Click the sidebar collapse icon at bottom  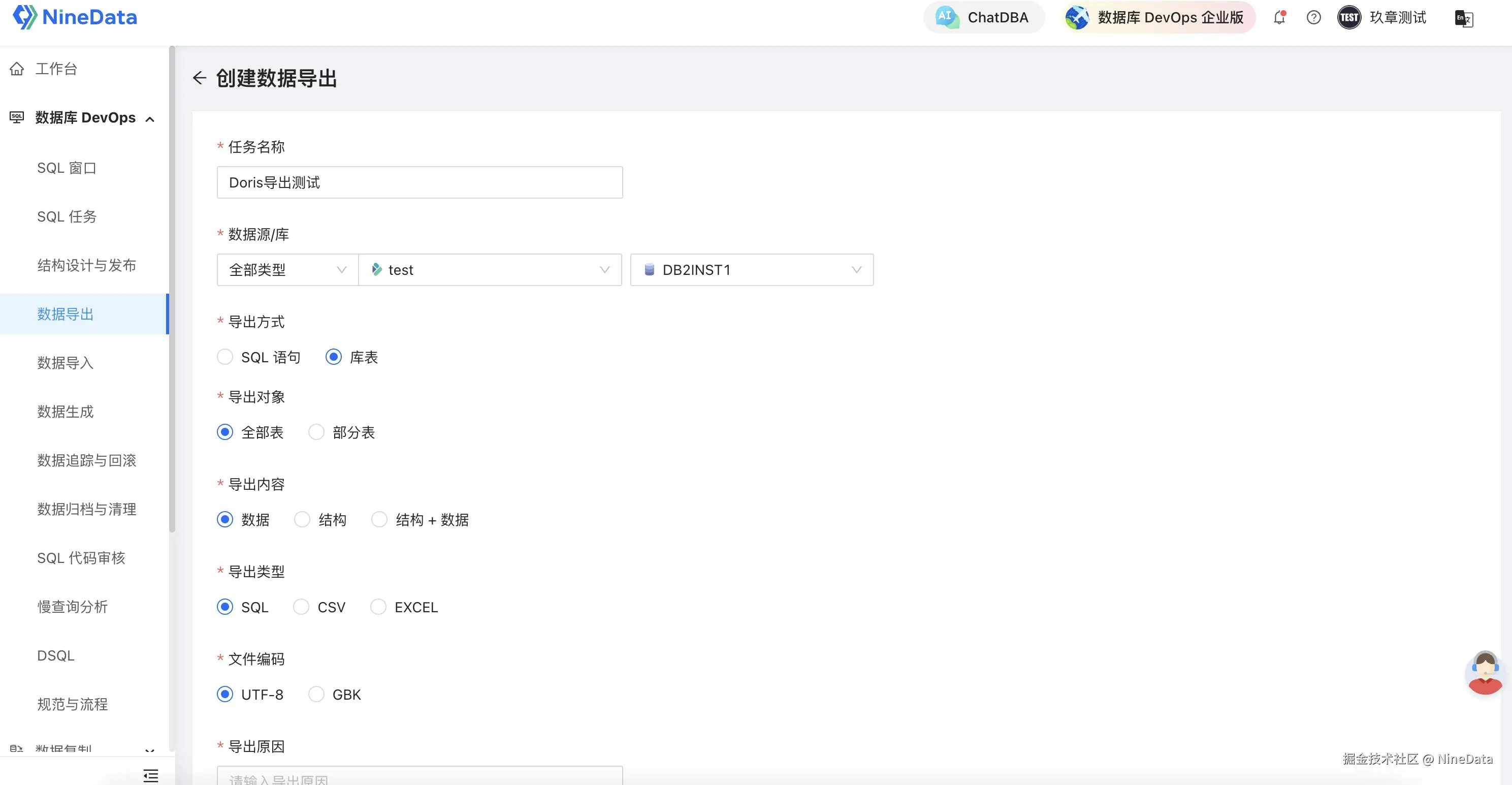(151, 775)
